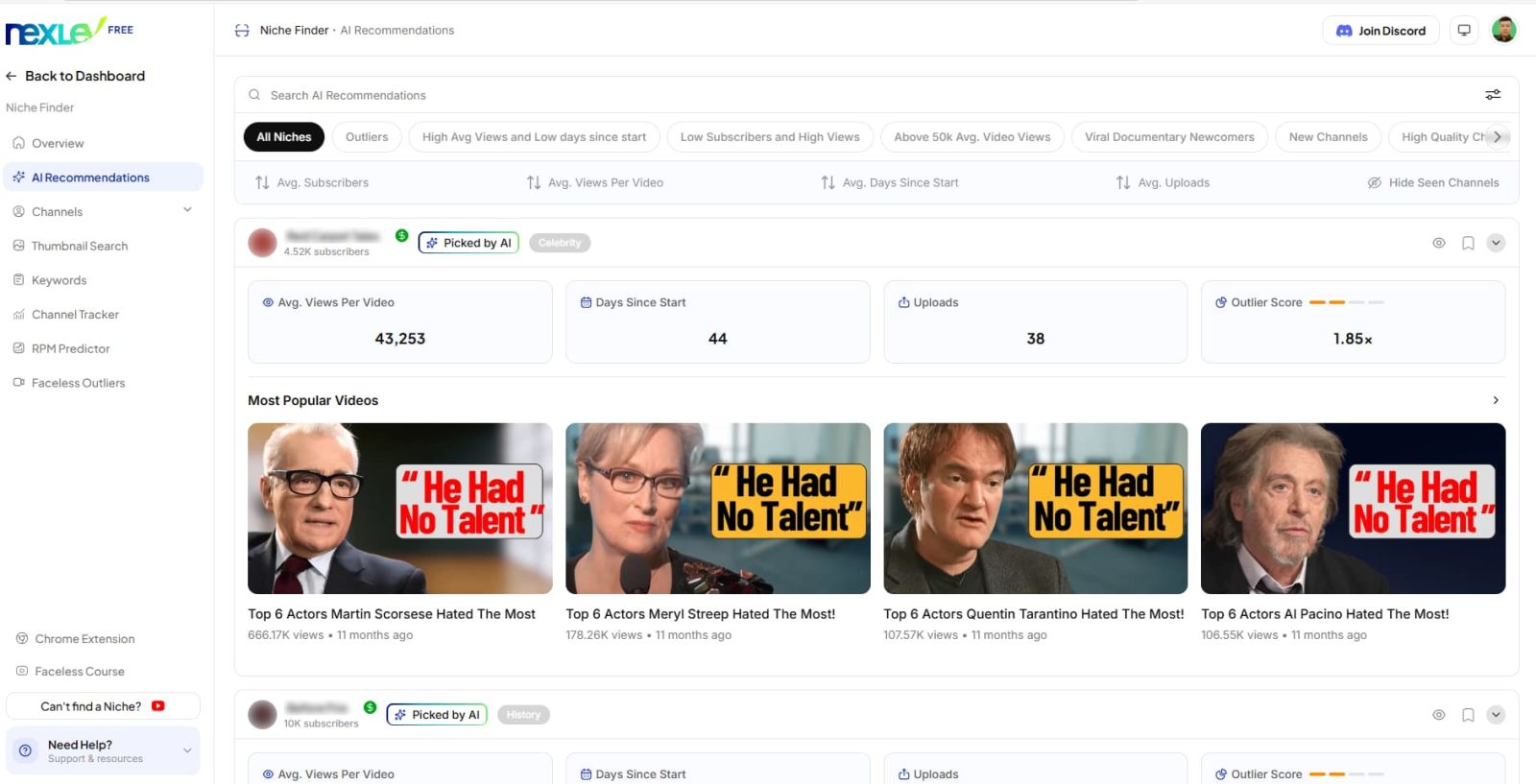The width and height of the screenshot is (1536, 784).
Task: Click the Celebrity niche tag
Action: point(560,243)
